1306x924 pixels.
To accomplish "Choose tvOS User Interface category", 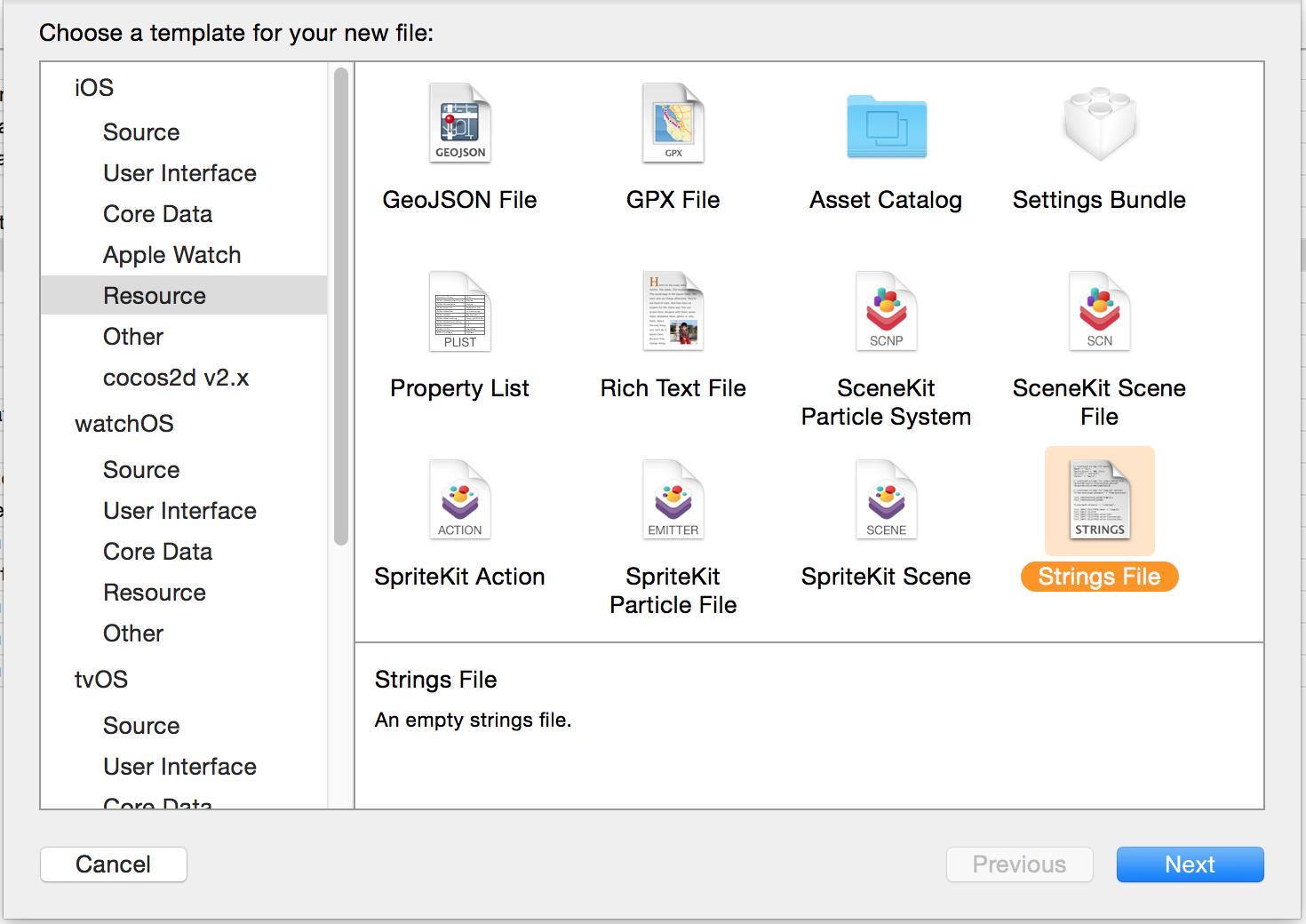I will 179,767.
